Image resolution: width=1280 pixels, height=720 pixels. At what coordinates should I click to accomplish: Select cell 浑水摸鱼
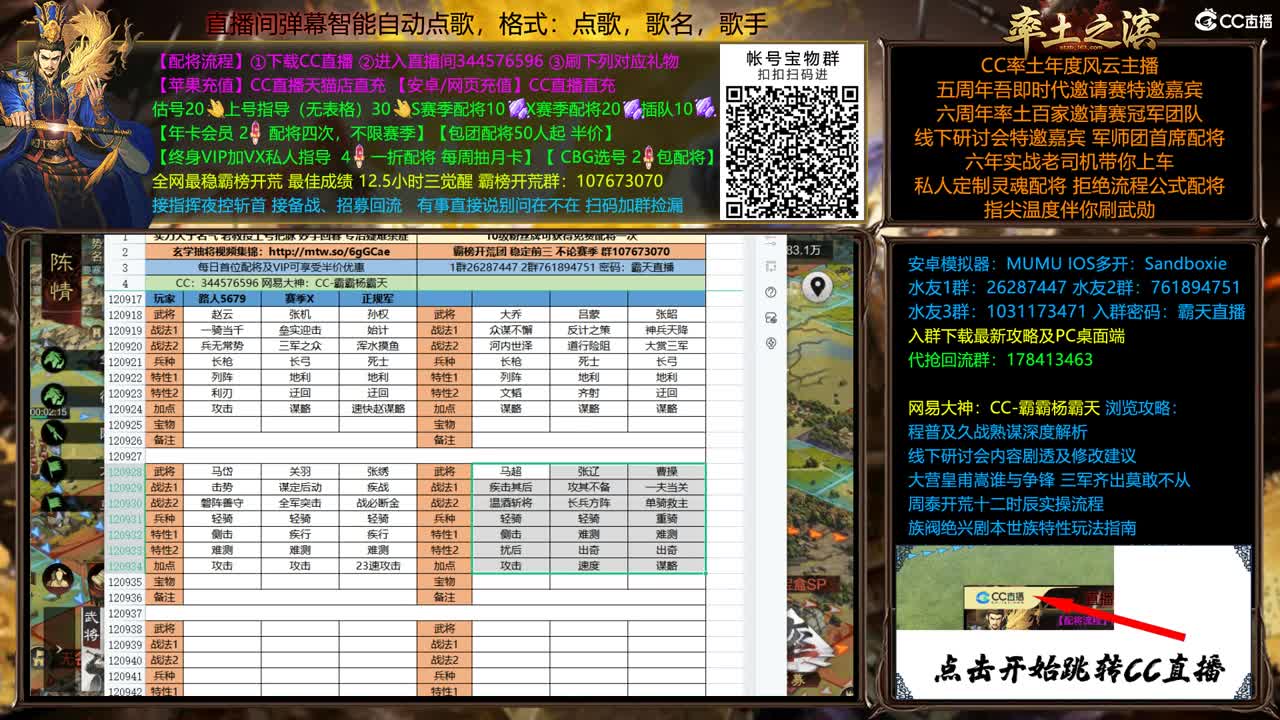[x=377, y=346]
